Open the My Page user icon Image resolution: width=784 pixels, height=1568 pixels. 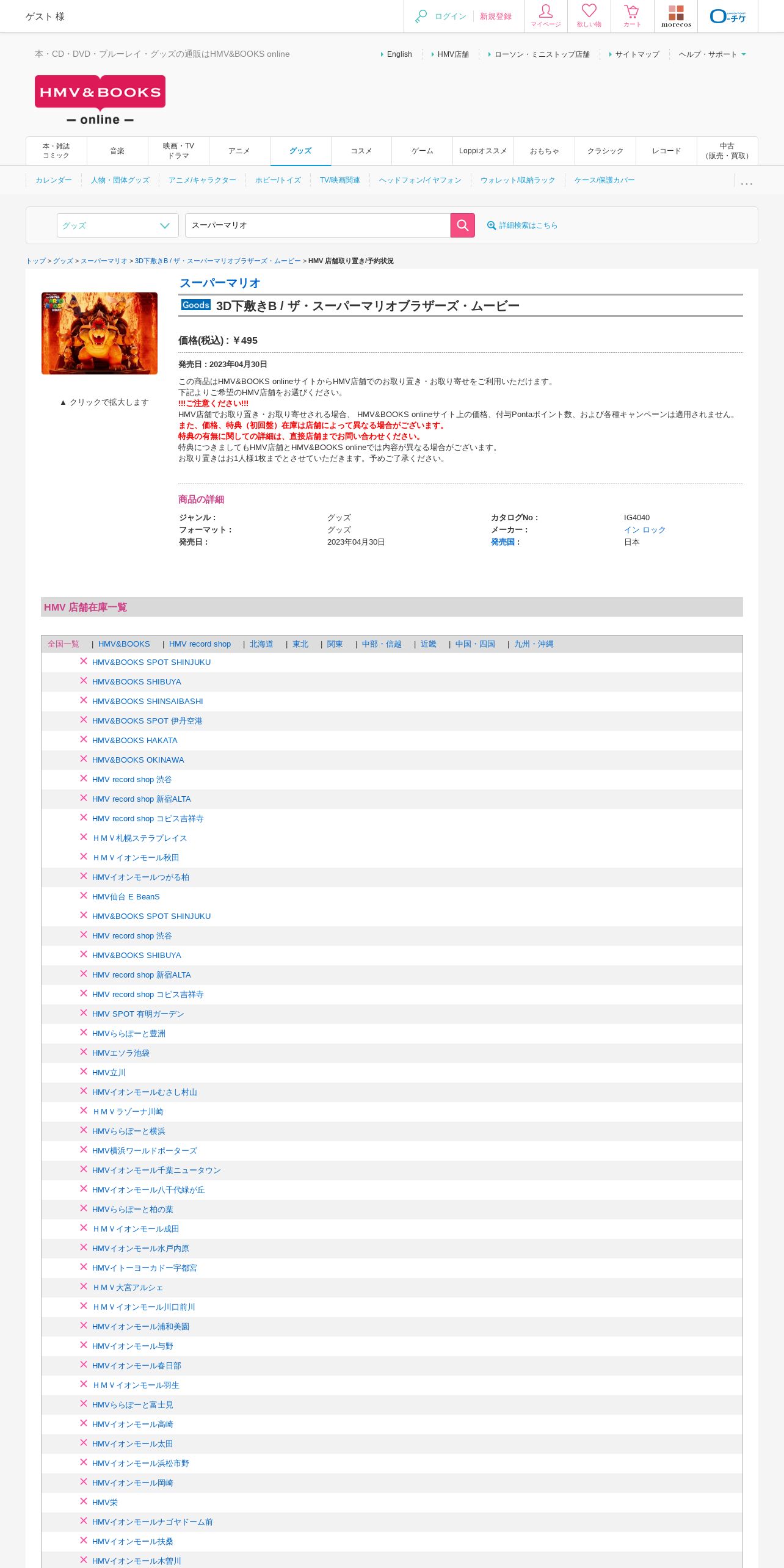tap(545, 16)
